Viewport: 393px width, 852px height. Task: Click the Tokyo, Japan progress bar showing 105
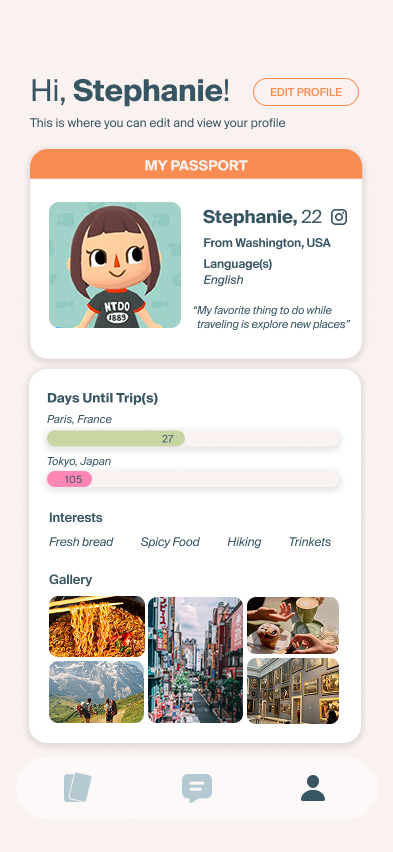coord(194,479)
